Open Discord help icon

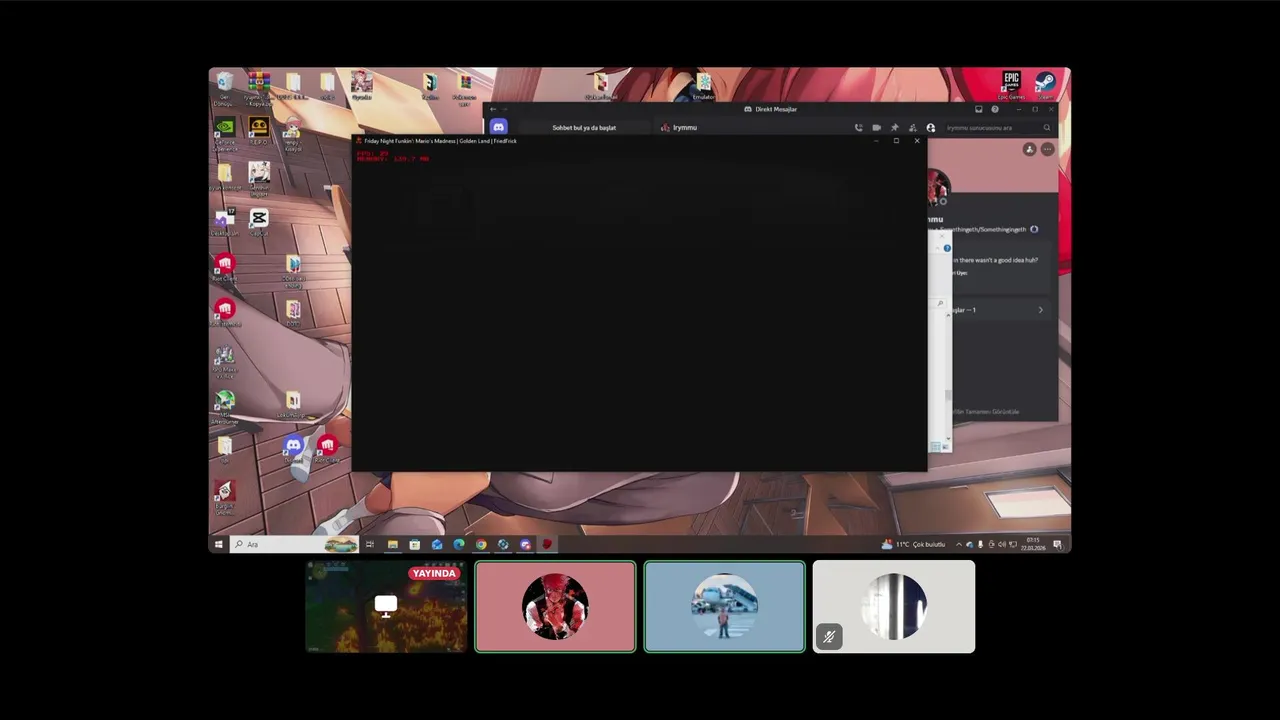994,109
